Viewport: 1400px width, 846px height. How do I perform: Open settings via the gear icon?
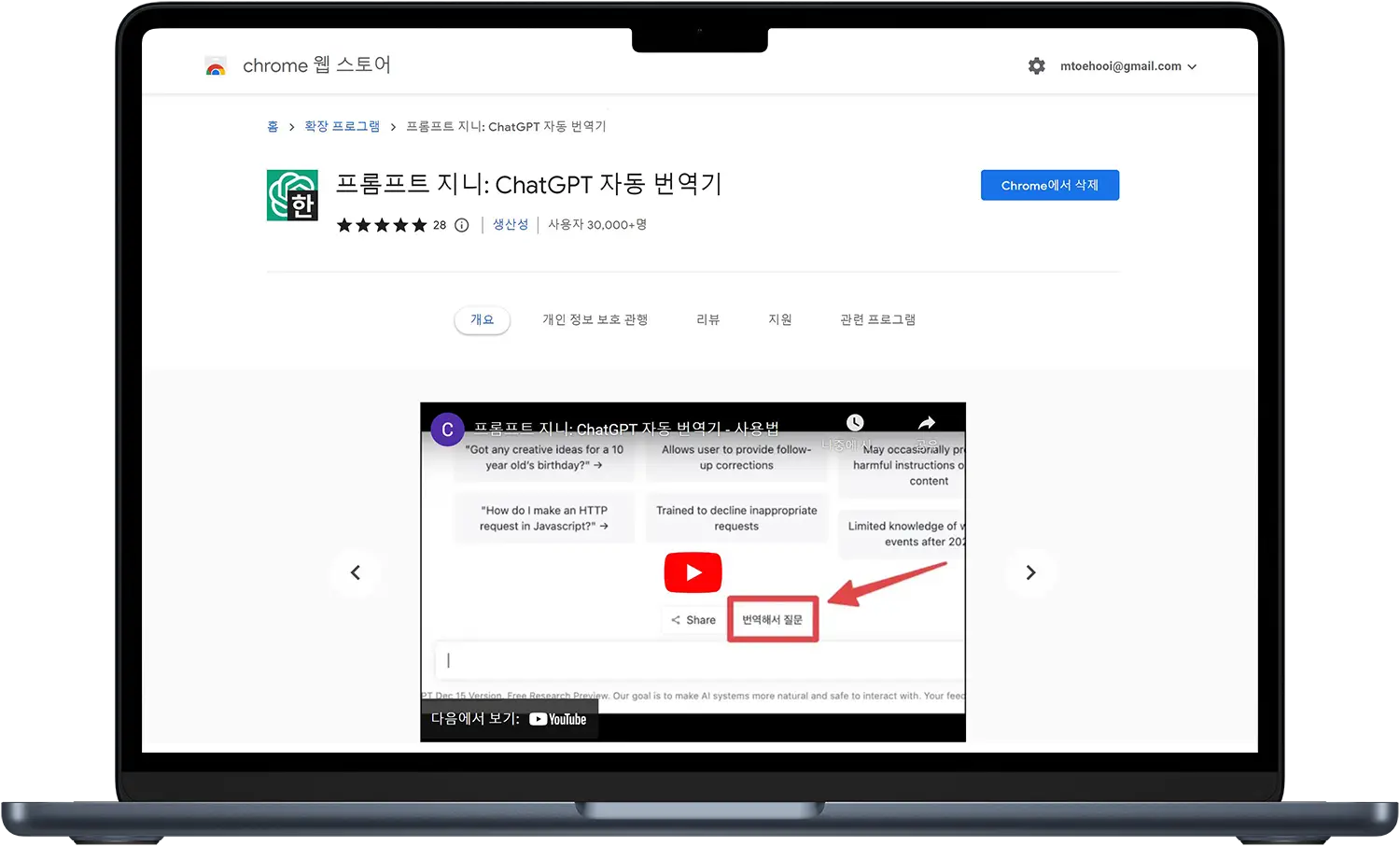(1036, 66)
